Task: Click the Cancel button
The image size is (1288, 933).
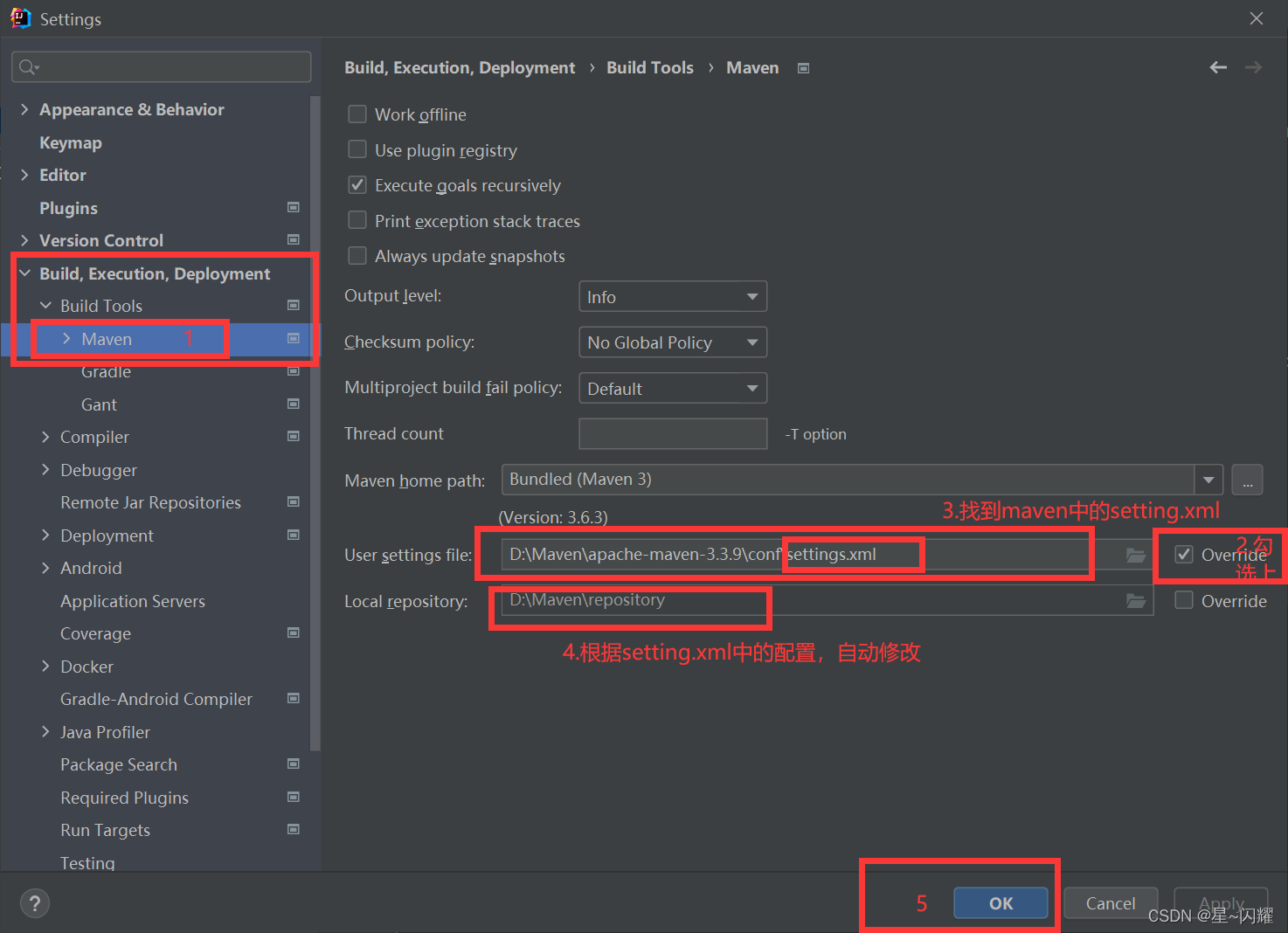Action: (x=1111, y=903)
